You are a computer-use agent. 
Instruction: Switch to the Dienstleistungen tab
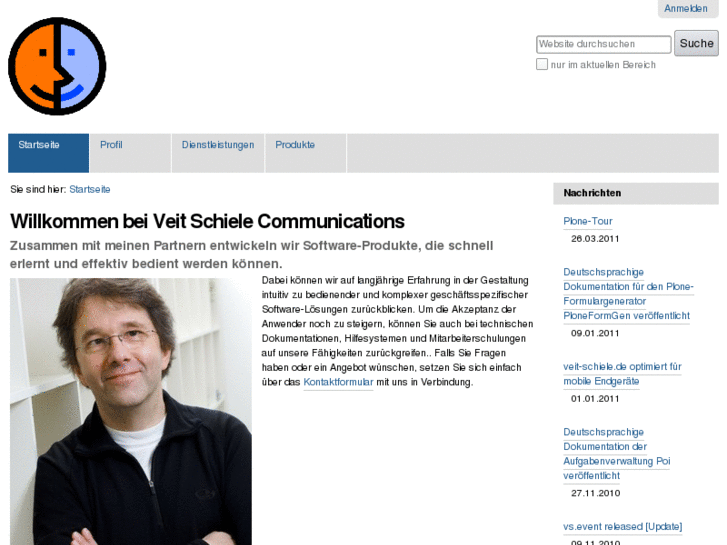click(218, 153)
